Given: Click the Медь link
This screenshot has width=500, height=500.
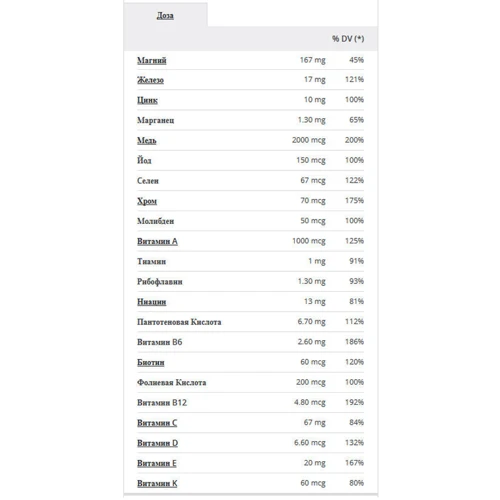Looking at the screenshot, I should click(147, 140).
